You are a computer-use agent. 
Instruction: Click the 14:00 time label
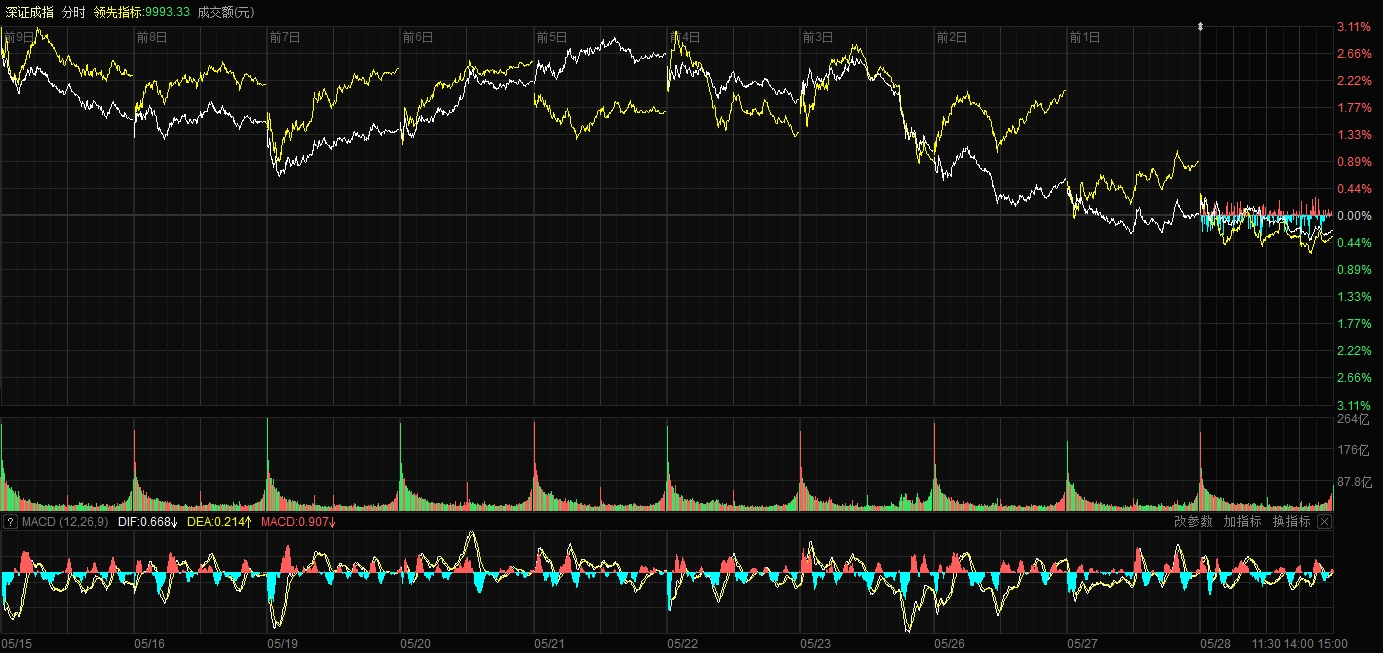point(1299,644)
